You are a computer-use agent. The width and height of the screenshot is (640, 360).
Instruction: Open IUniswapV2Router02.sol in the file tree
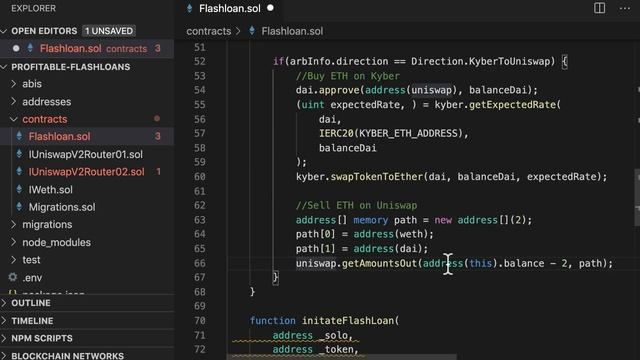tap(86, 172)
